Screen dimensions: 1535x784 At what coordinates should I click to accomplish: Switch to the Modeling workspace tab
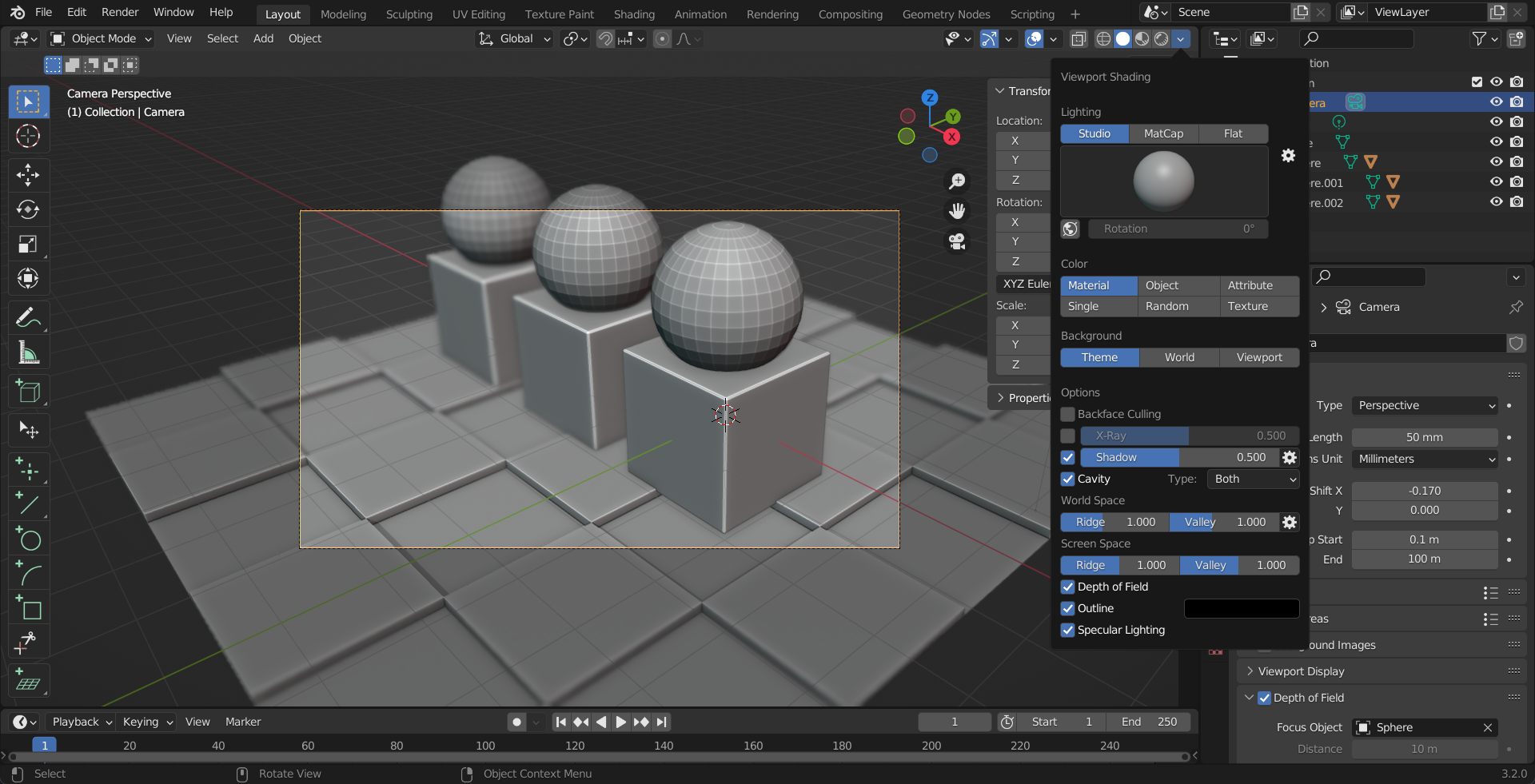pyautogui.click(x=343, y=14)
